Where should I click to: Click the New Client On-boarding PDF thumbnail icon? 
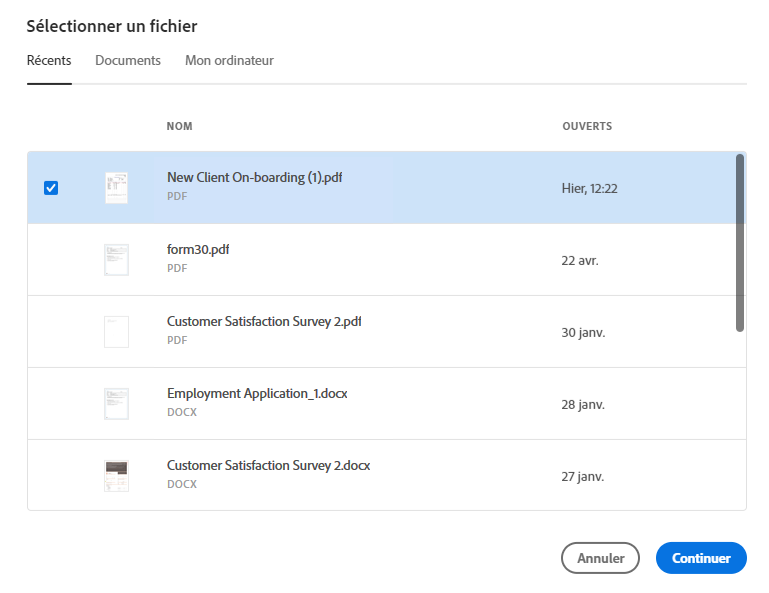coord(117,188)
